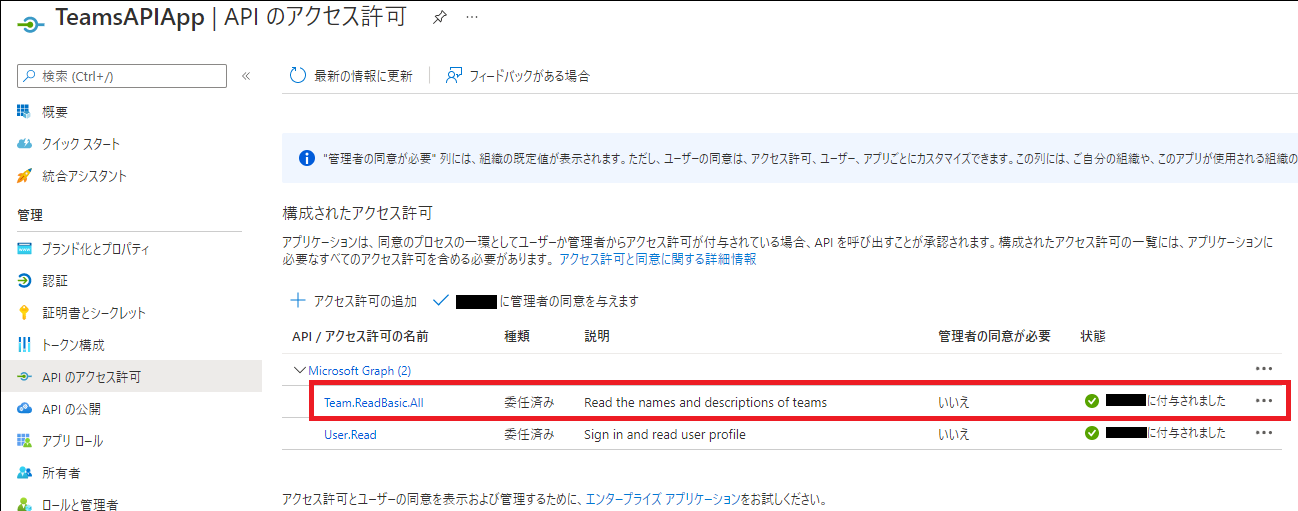Click アクセス許可の追加 button text
1298x511 pixels.
[x=364, y=301]
